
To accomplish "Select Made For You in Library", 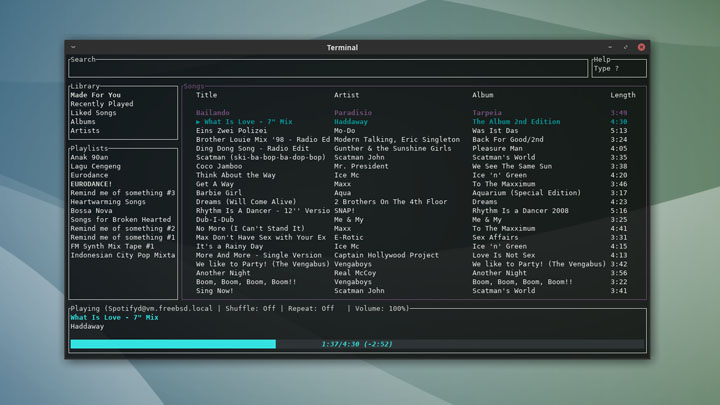I will click(x=96, y=95).
